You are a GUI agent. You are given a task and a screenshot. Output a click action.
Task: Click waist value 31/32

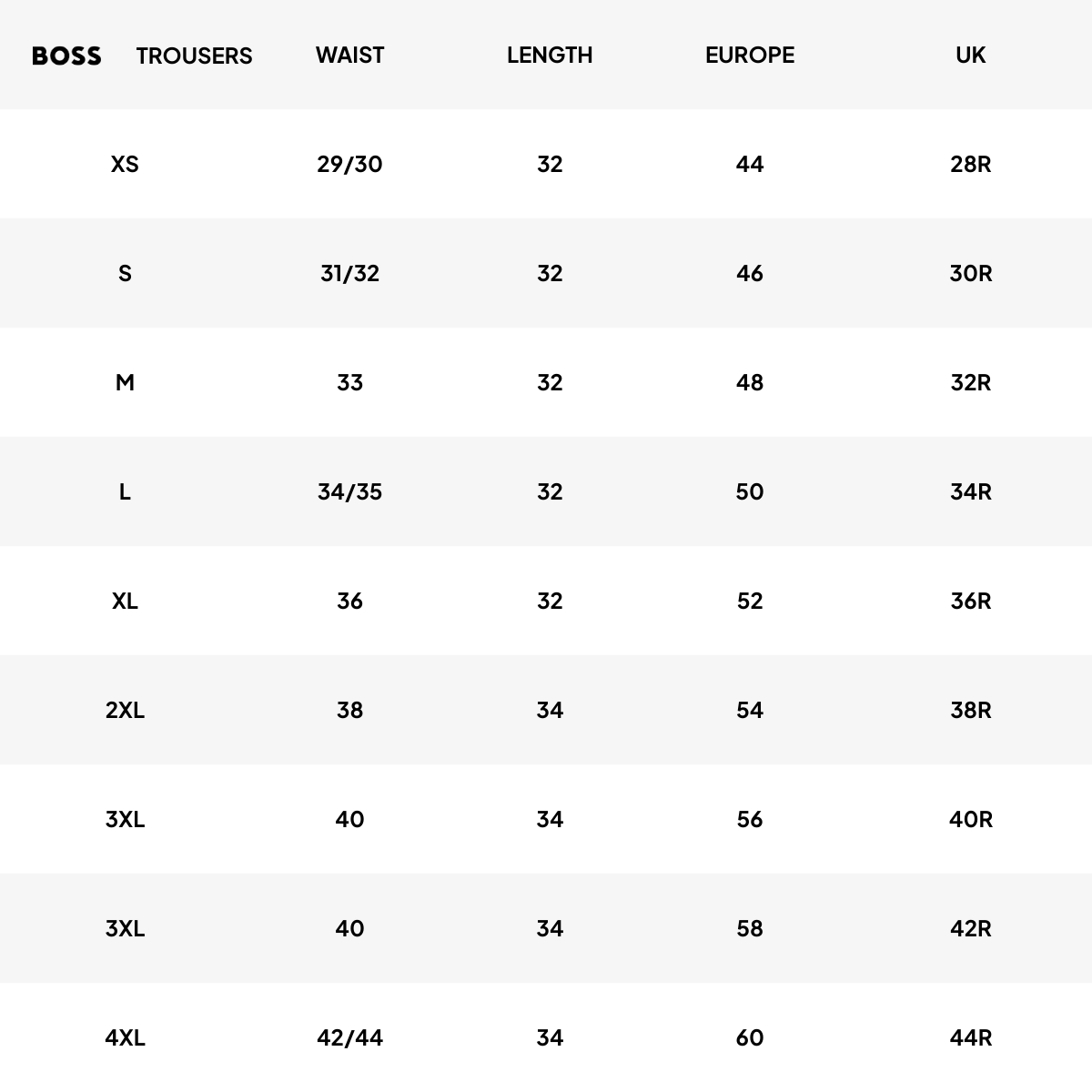point(349,274)
